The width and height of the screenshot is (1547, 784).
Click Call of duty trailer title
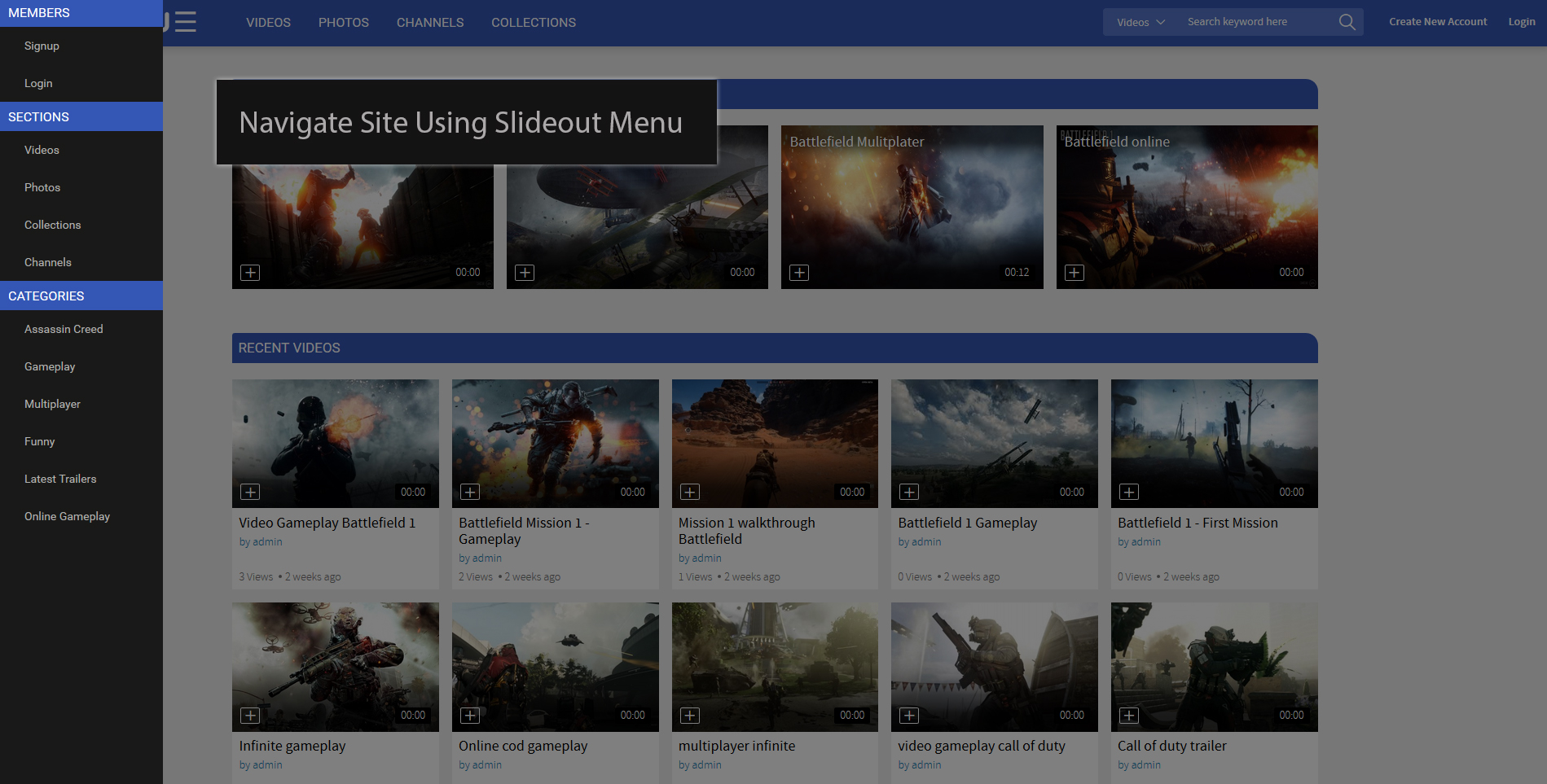[x=1172, y=746]
